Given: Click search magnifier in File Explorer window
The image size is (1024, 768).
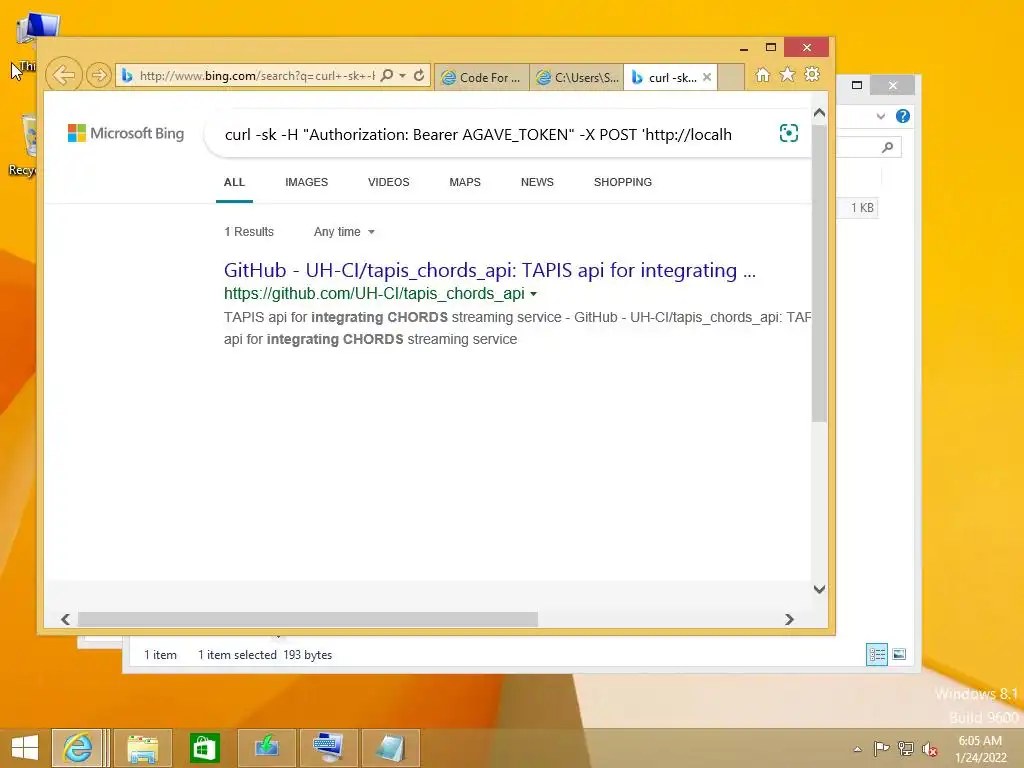Looking at the screenshot, I should tap(887, 148).
